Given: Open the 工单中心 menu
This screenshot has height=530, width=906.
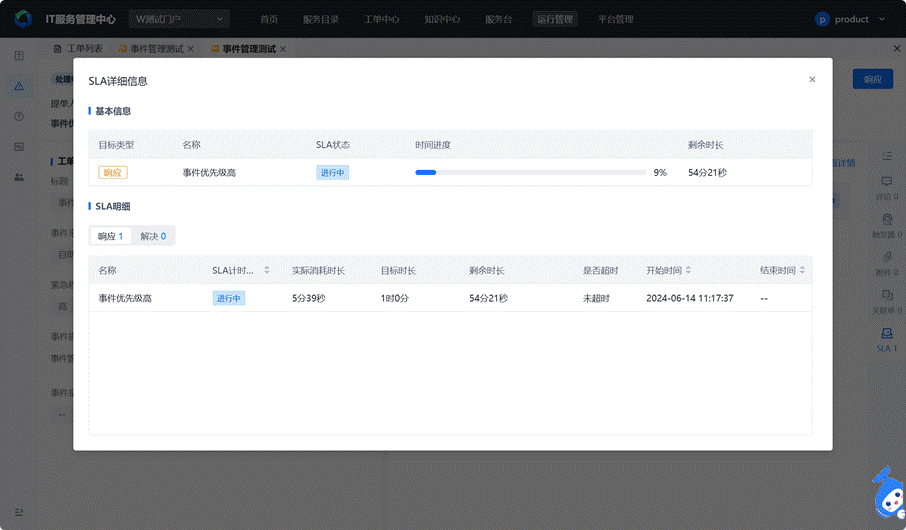Looking at the screenshot, I should click(x=381, y=19).
